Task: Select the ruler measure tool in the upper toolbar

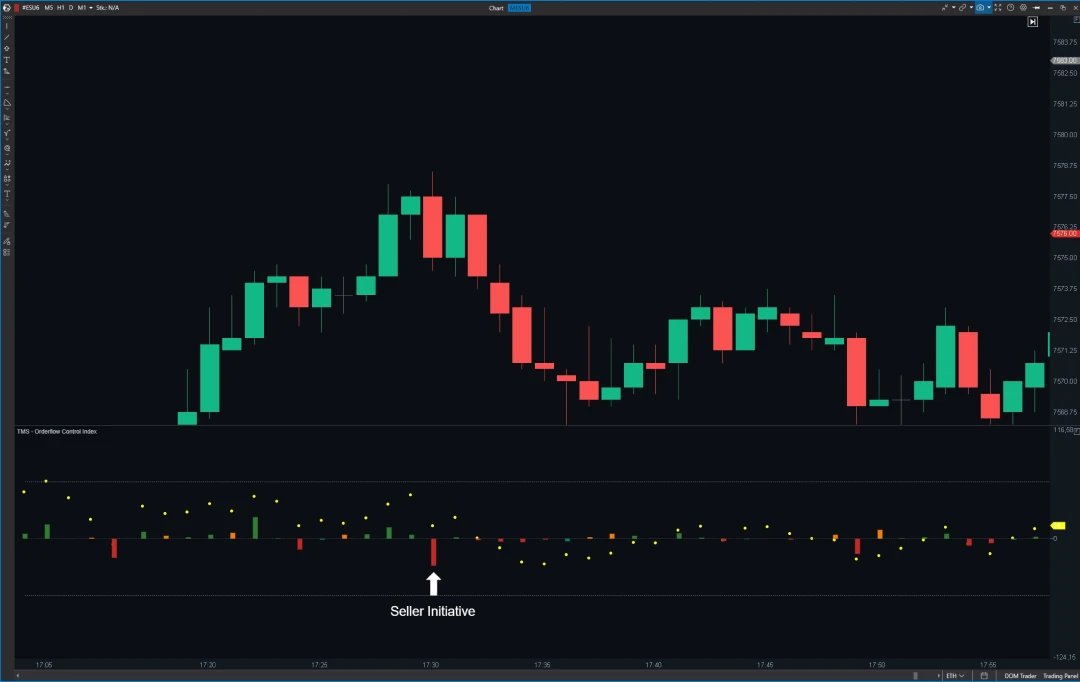Action: [x=7, y=71]
